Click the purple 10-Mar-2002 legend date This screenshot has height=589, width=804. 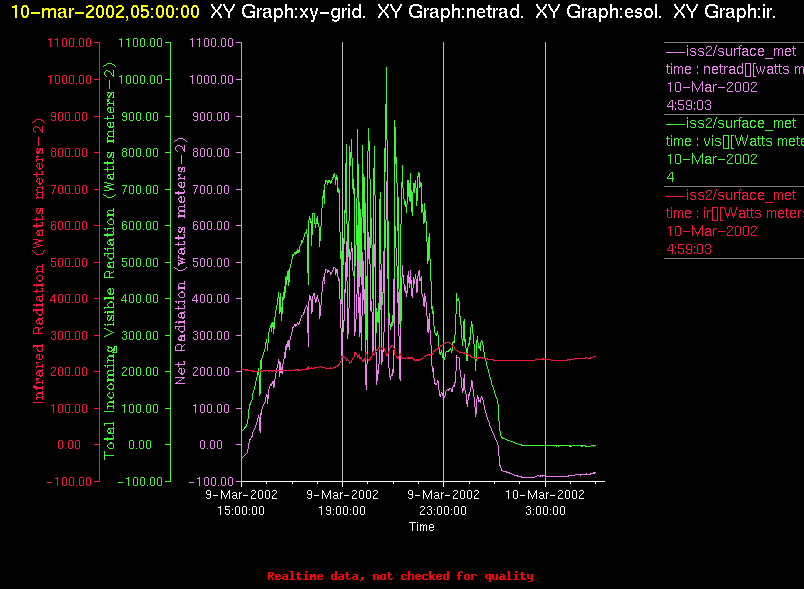tap(712, 87)
